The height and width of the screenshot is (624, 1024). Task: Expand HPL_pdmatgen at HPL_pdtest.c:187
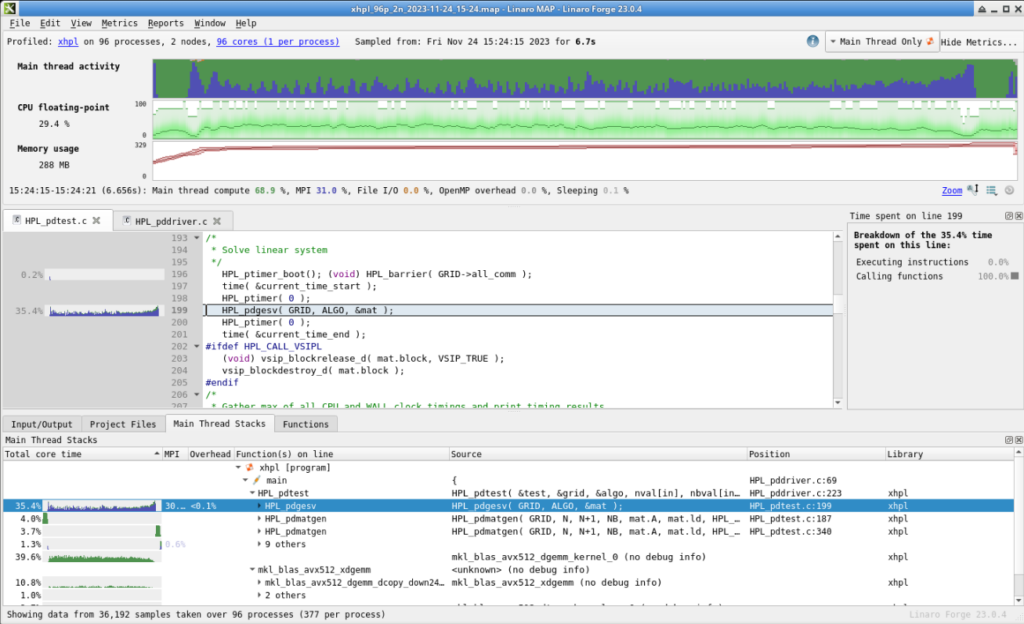click(x=259, y=519)
